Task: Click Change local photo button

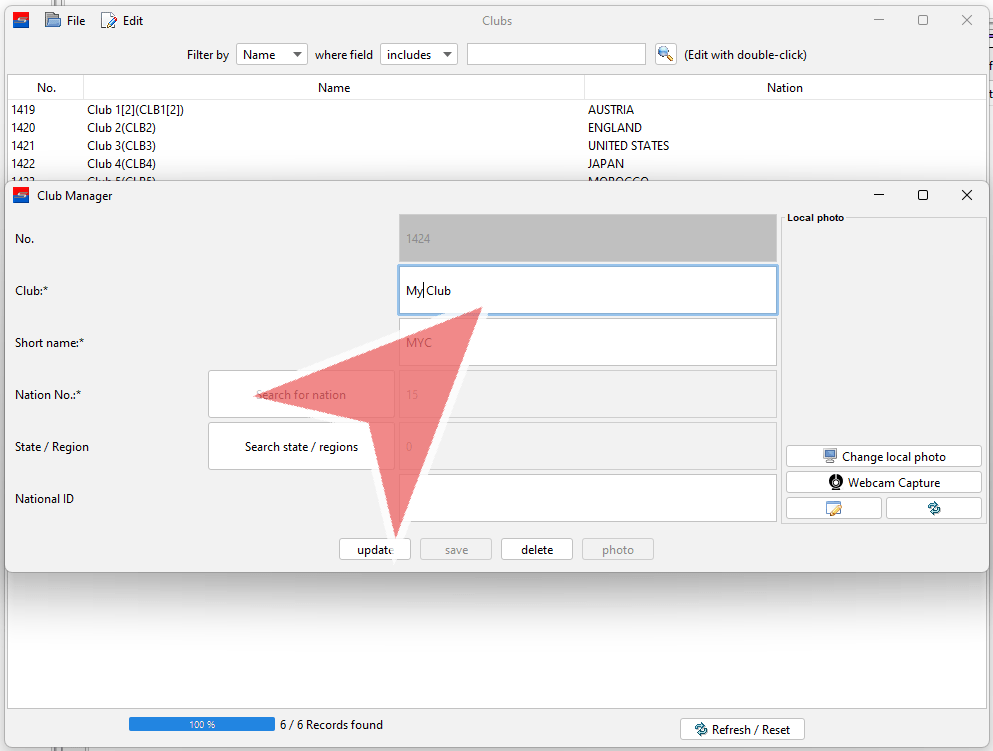Action: tap(883, 457)
